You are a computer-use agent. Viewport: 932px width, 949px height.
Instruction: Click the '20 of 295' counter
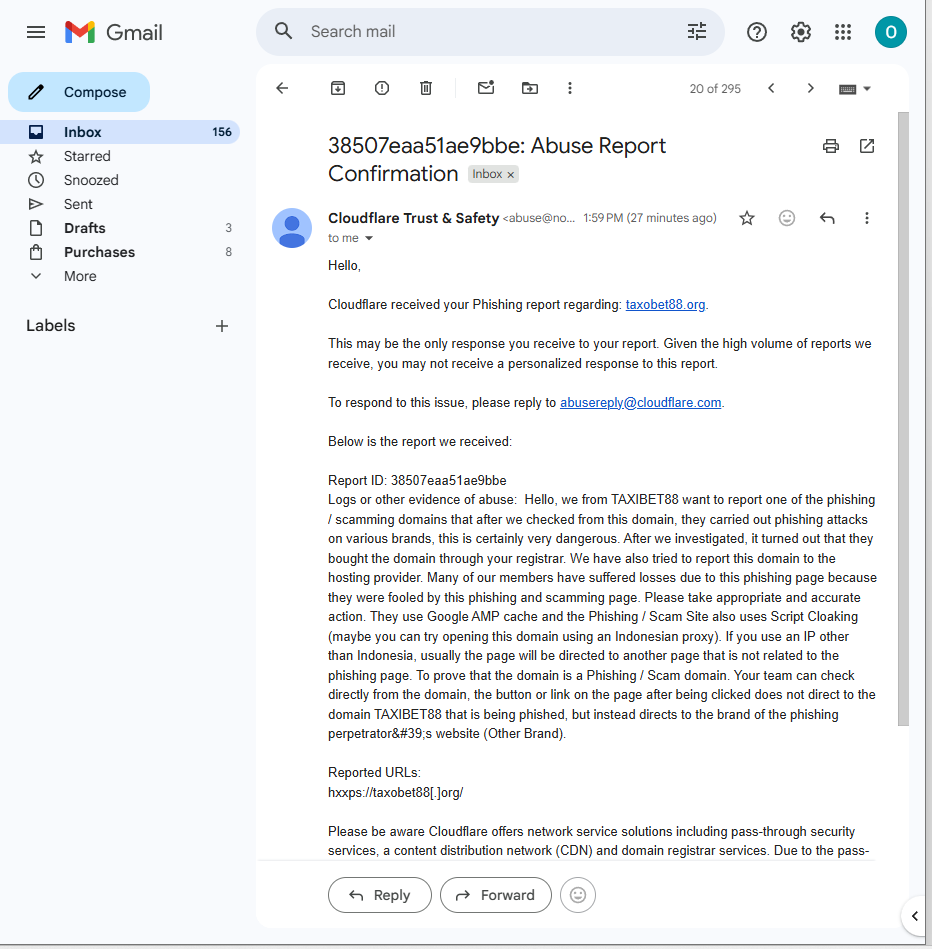coord(715,89)
